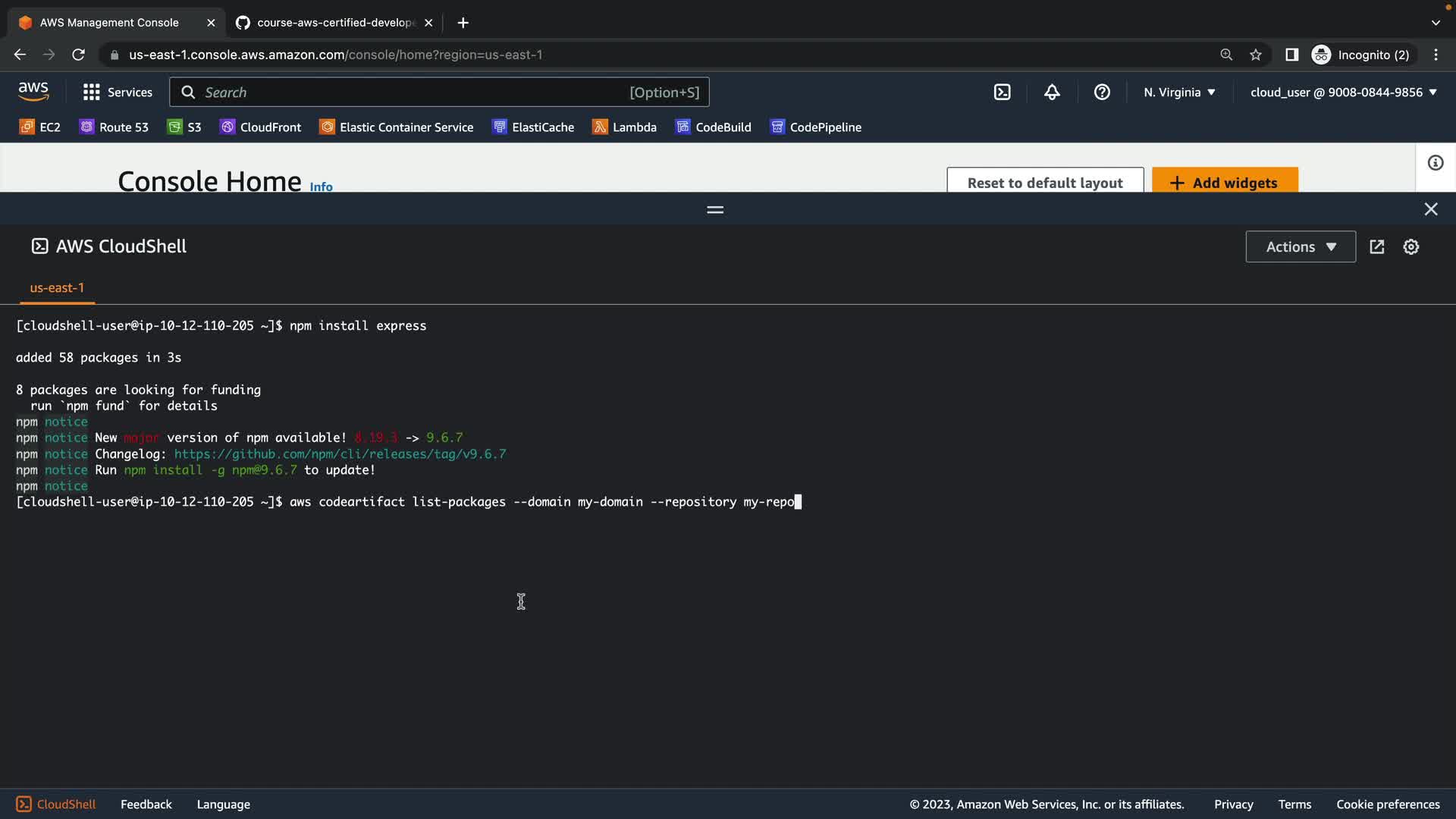The height and width of the screenshot is (819, 1456).
Task: Click the Add widgets button
Action: 1224,182
